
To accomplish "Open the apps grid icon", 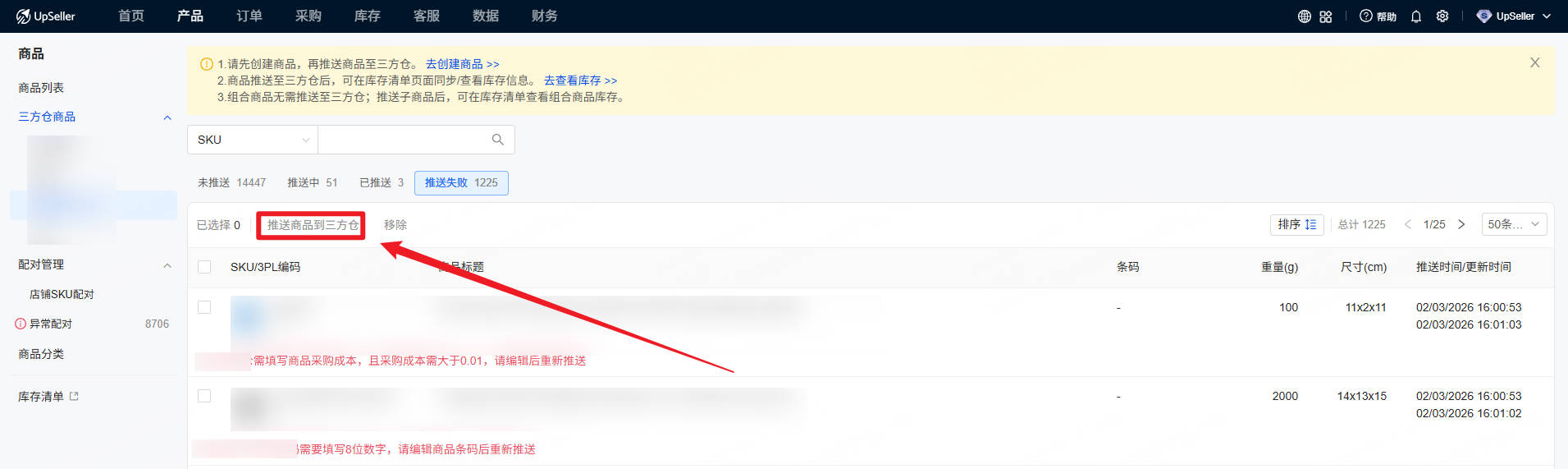I will 1326,16.
